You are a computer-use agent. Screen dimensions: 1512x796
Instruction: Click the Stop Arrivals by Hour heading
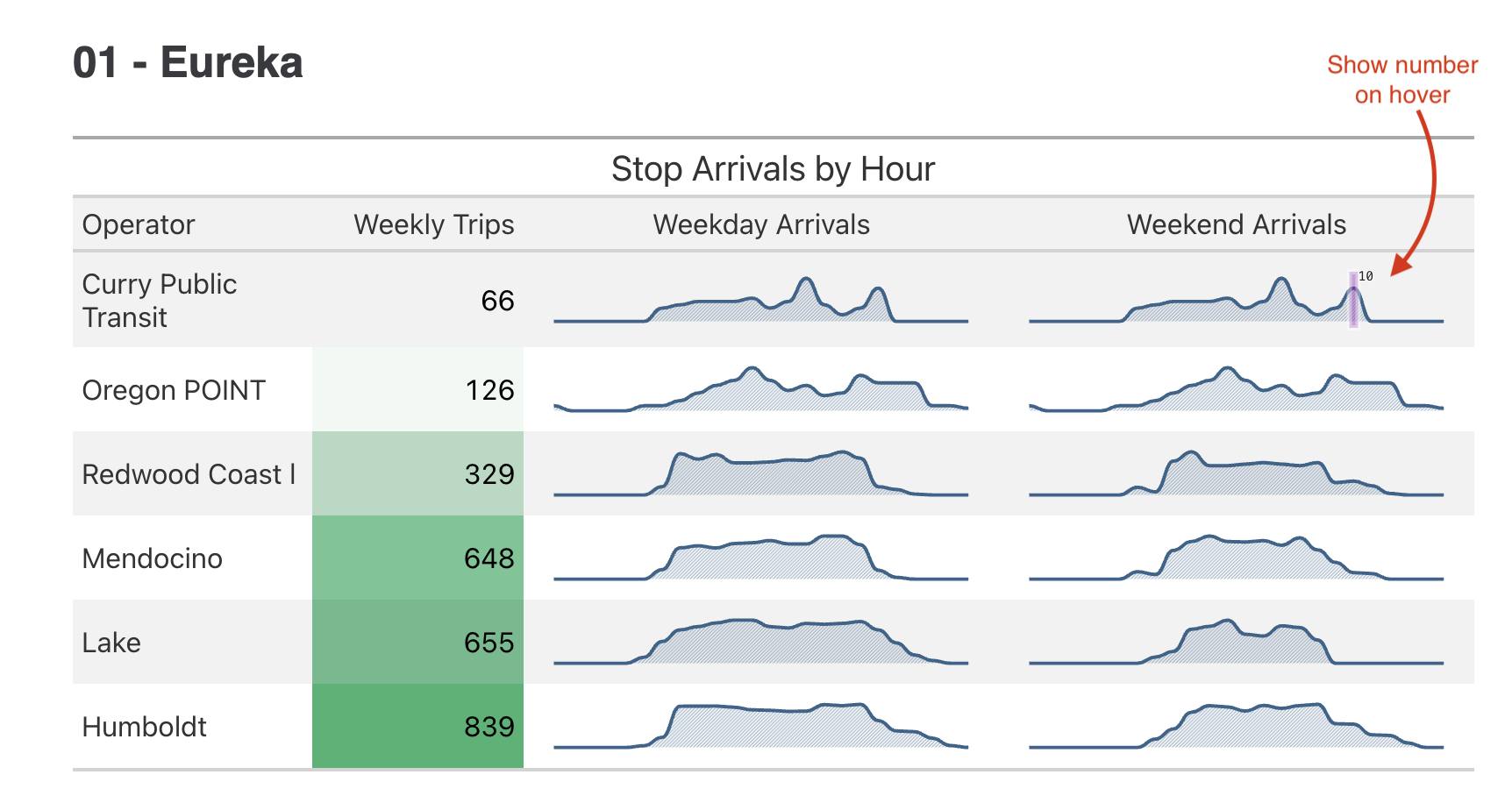pos(773,169)
